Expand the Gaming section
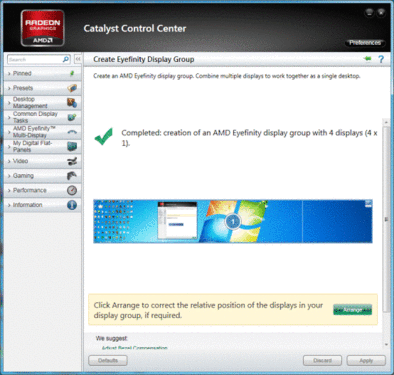394x375 pixels. pos(42,176)
